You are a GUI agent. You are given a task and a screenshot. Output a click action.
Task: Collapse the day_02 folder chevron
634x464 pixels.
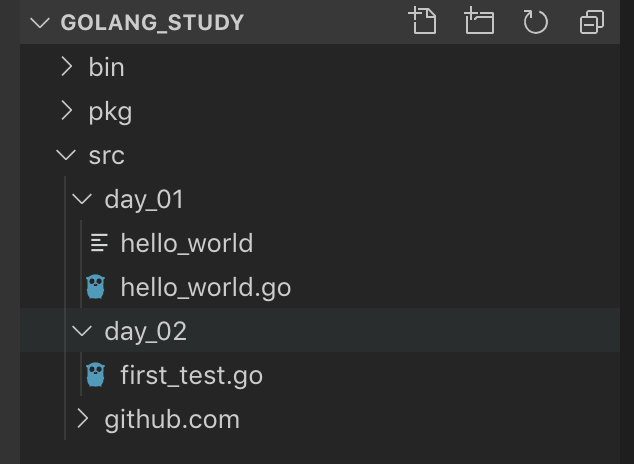82,331
